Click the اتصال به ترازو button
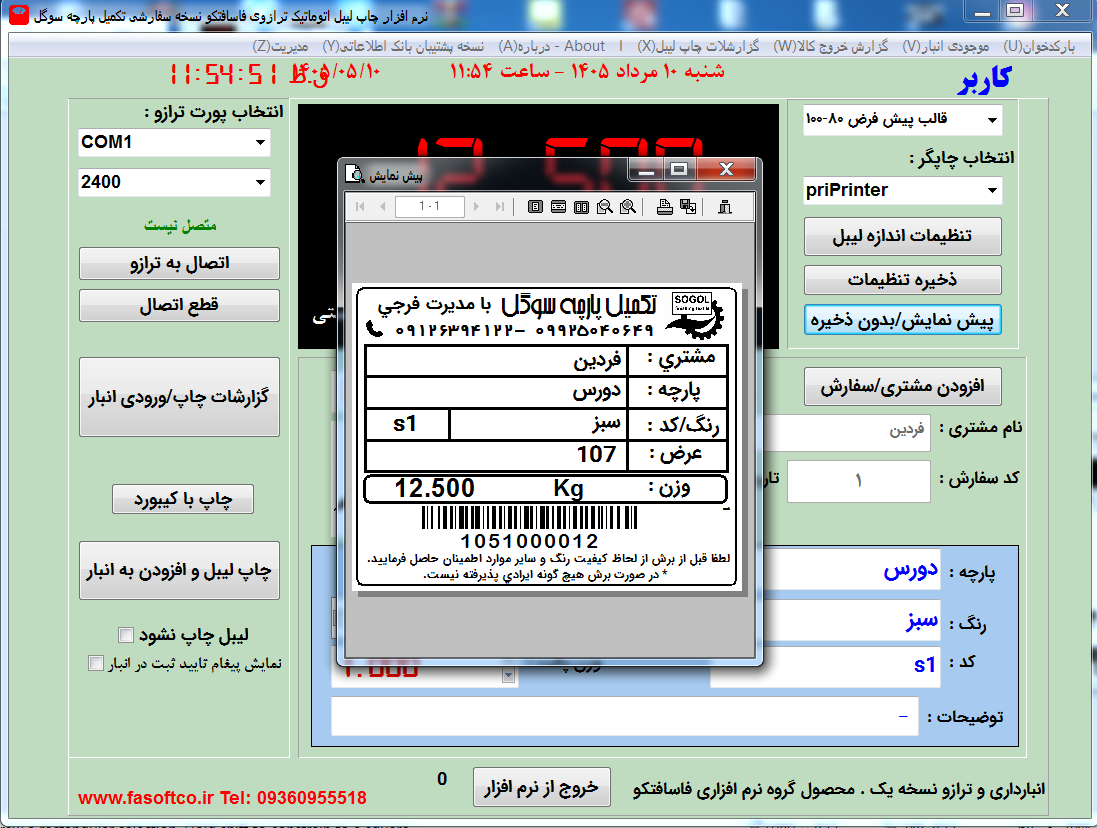The width and height of the screenshot is (1097, 828). coord(179,264)
